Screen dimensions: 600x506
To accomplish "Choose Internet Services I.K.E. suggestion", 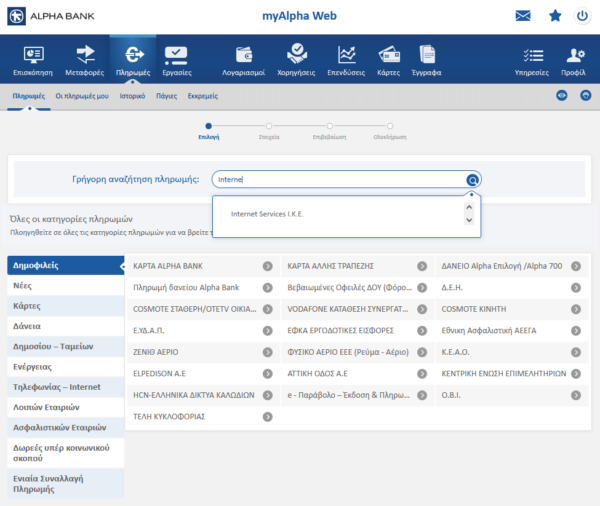I will (x=267, y=214).
